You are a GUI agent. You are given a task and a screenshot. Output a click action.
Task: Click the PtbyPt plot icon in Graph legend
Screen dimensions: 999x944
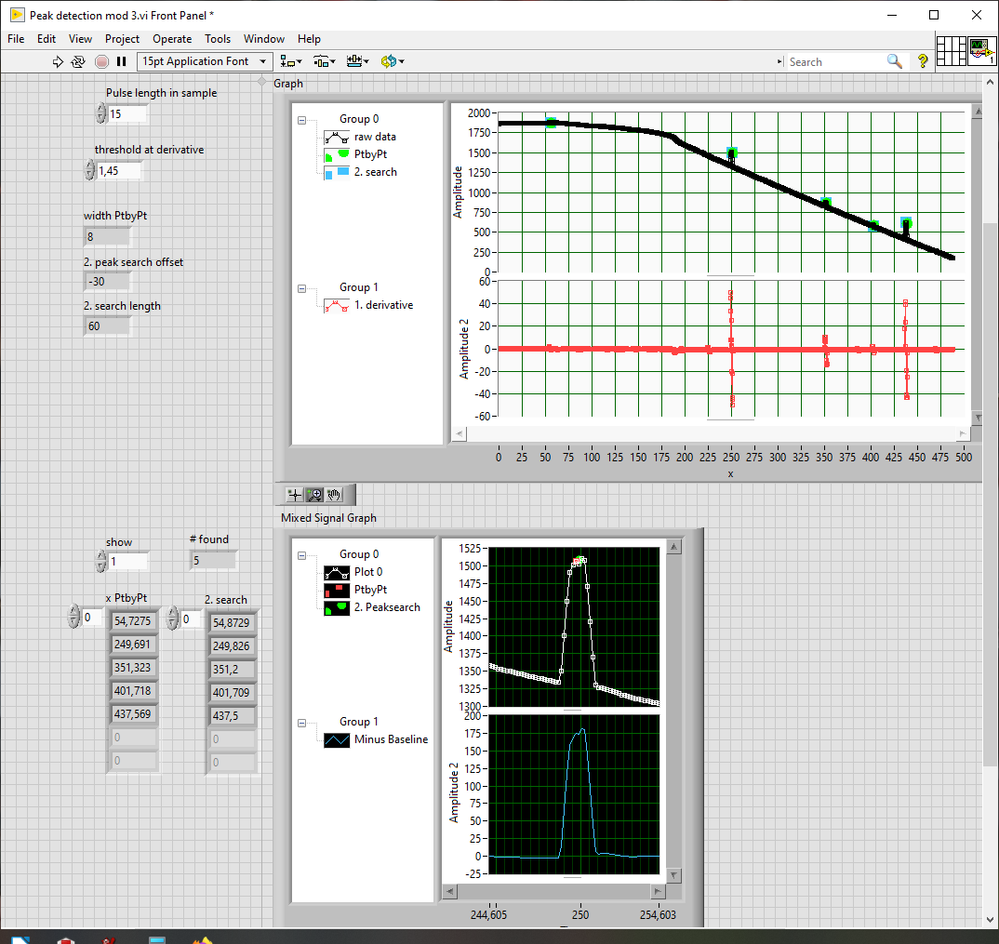pos(336,155)
